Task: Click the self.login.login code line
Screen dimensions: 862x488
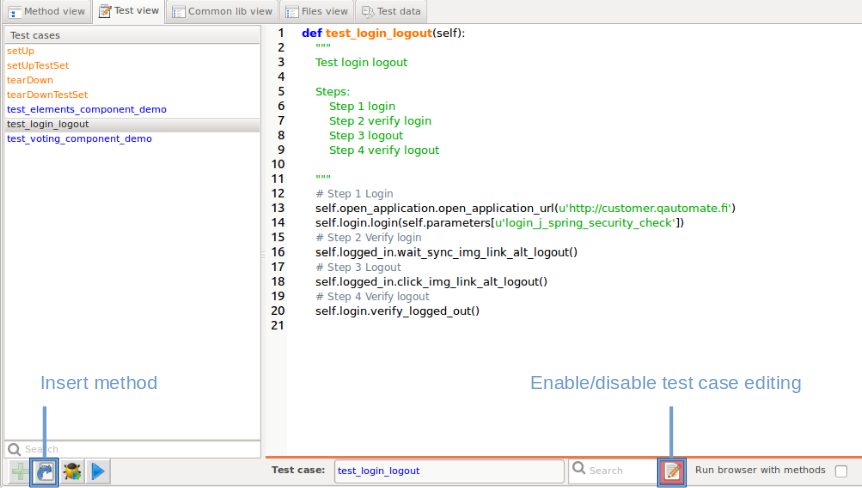Action: (499, 223)
